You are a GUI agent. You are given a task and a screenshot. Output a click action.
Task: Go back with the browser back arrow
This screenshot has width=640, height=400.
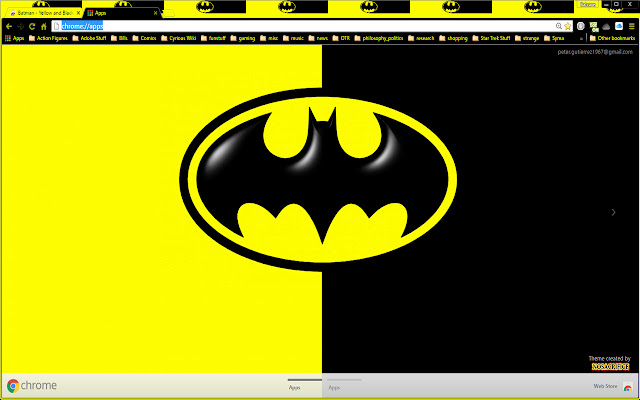click(9, 27)
